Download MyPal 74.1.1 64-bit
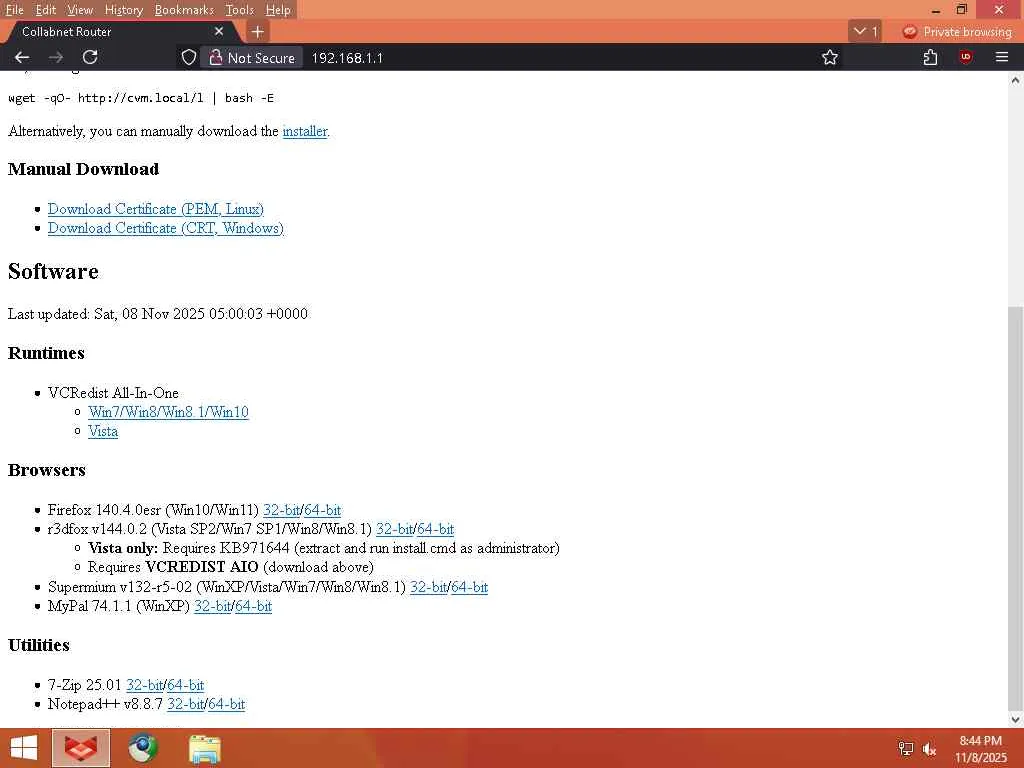Viewport: 1024px width, 768px height. (253, 606)
